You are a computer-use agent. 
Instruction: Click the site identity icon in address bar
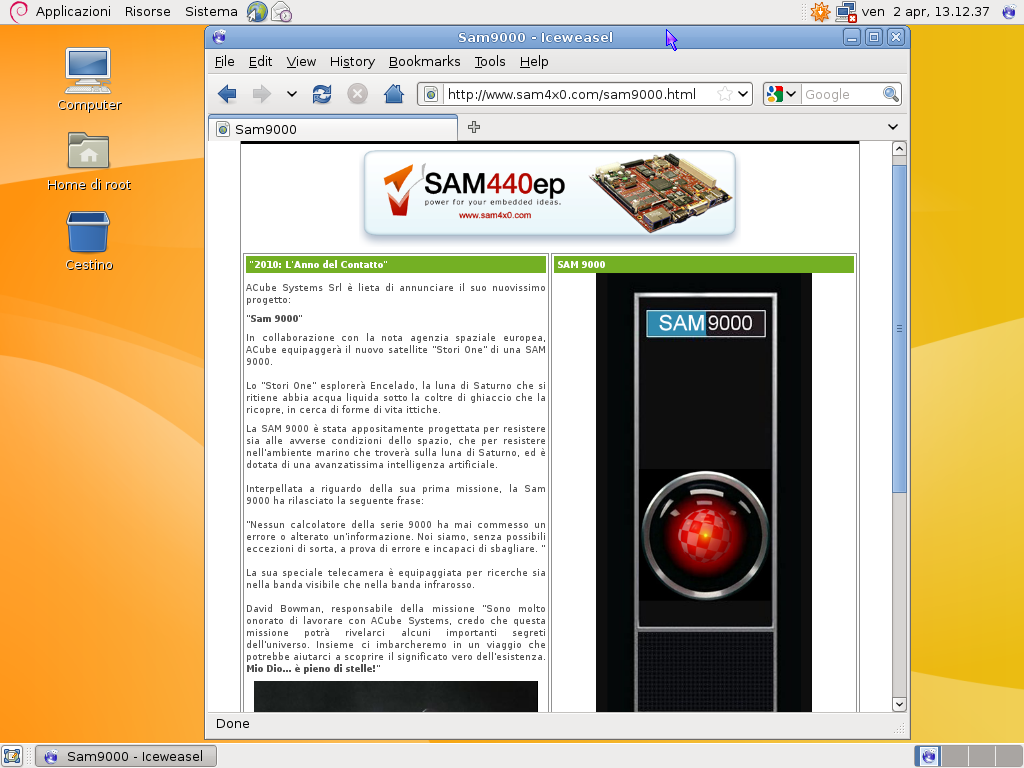431,94
